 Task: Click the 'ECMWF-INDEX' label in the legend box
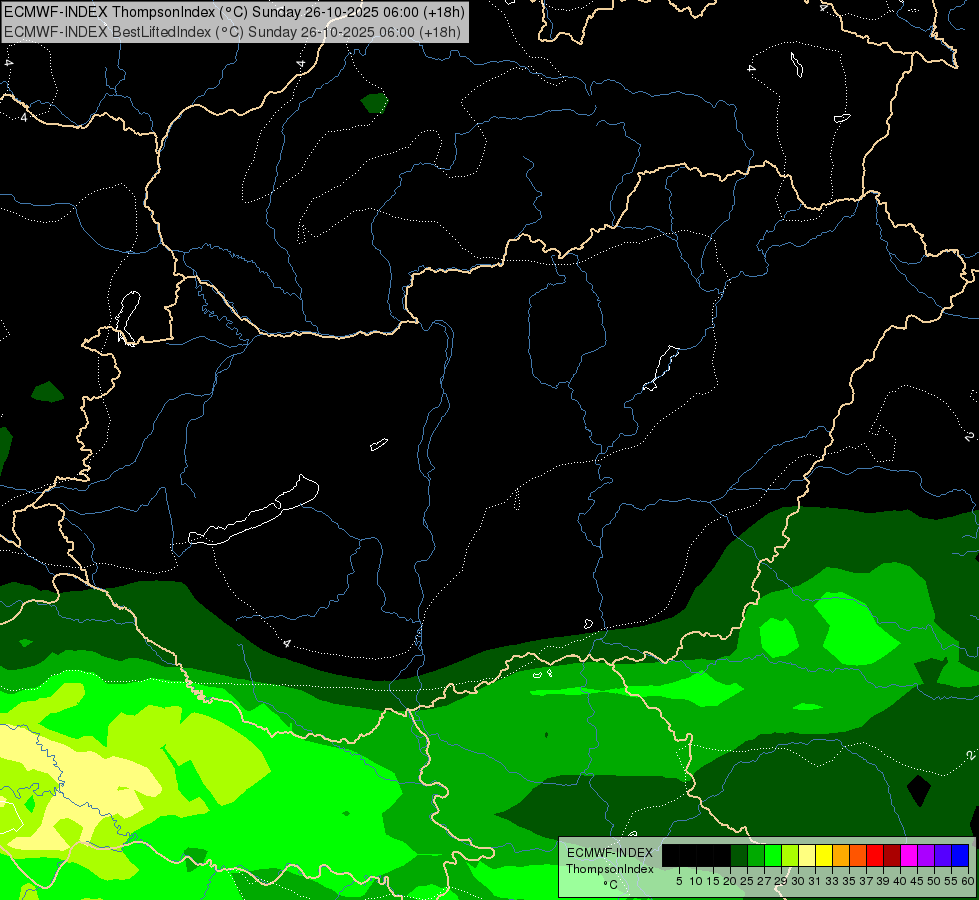pyautogui.click(x=610, y=853)
